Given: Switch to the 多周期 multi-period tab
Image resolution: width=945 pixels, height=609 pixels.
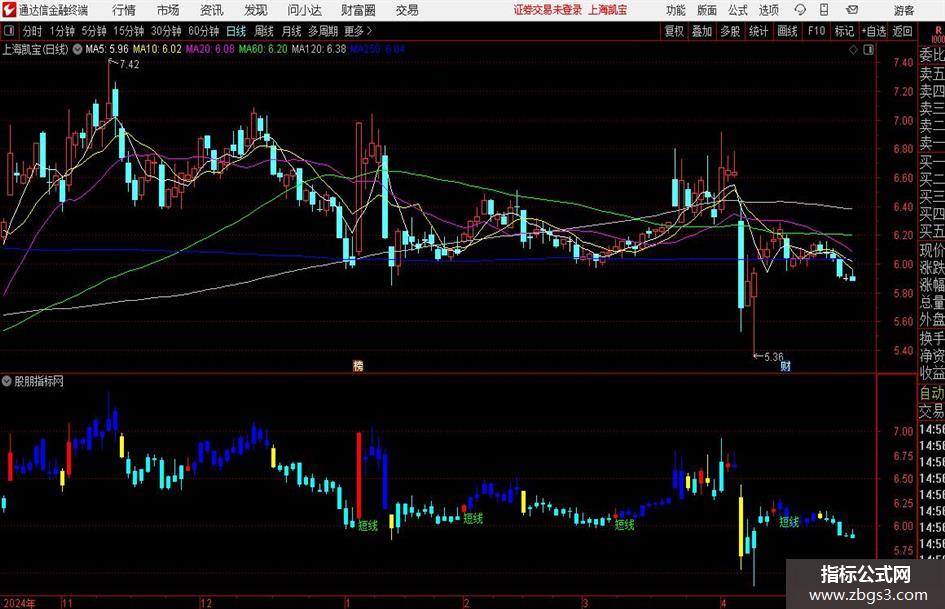Looking at the screenshot, I should (x=323, y=31).
